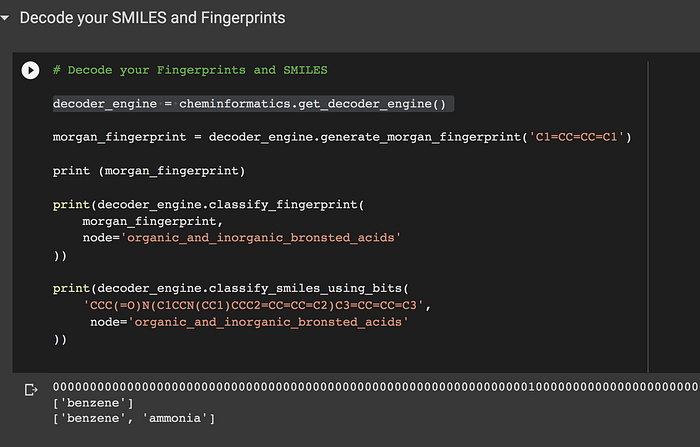Viewport: 700px width, 447px height.
Task: Place cursor in decoder_engine assignment line
Action: pos(253,104)
